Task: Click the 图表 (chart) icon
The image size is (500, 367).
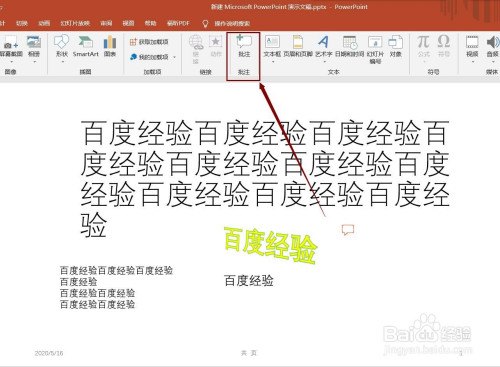Action: point(110,42)
